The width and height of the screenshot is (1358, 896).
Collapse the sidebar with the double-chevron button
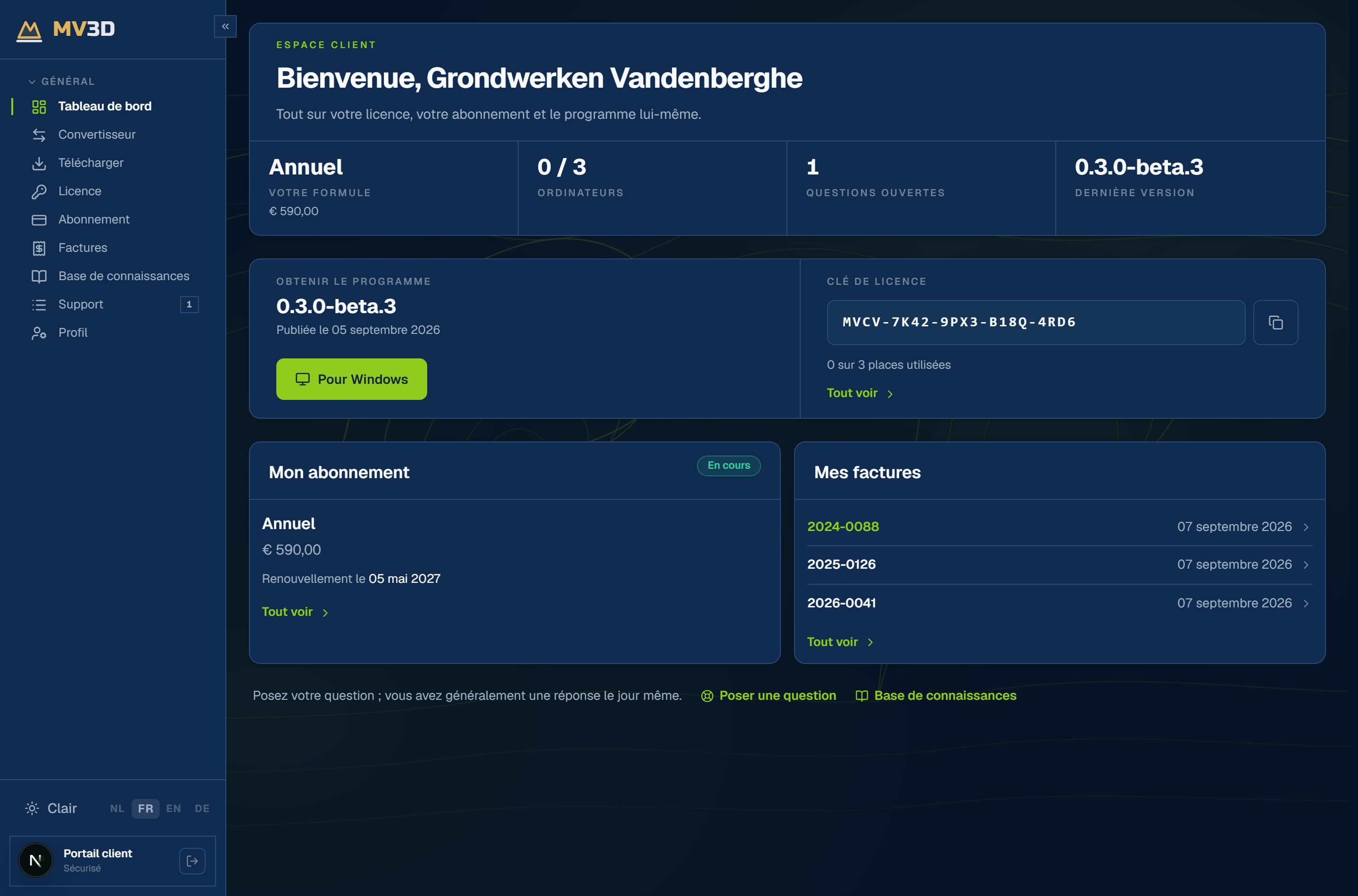[x=225, y=26]
